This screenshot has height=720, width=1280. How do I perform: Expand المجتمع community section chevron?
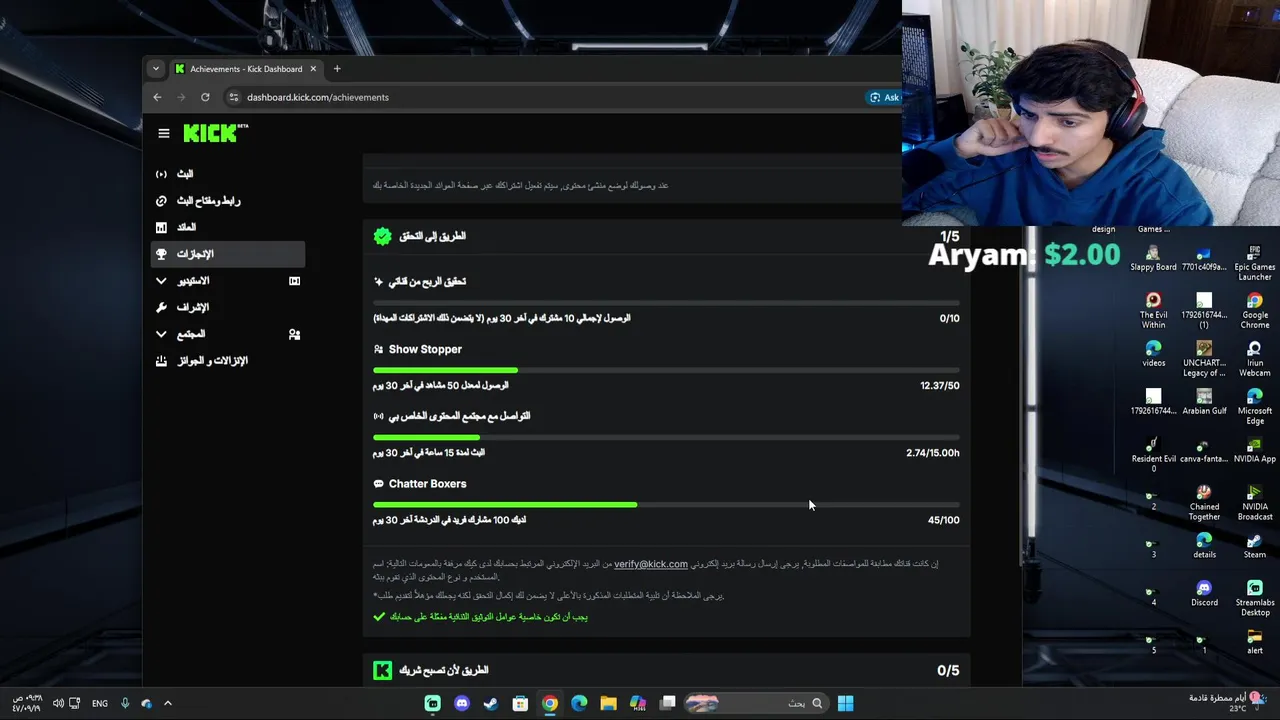[161, 334]
